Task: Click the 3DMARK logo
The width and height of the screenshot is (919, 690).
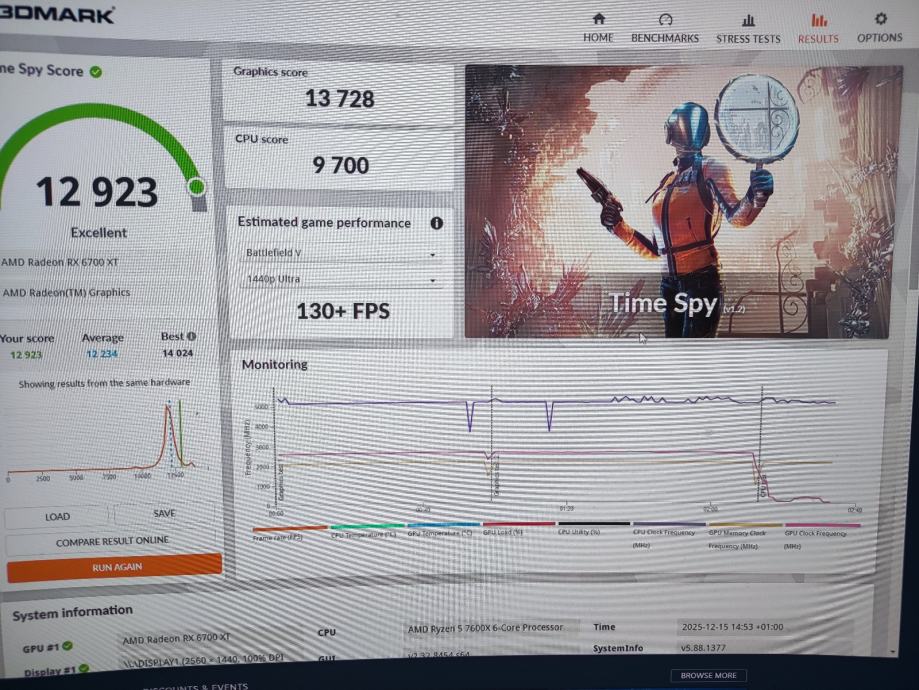Action: 56,14
